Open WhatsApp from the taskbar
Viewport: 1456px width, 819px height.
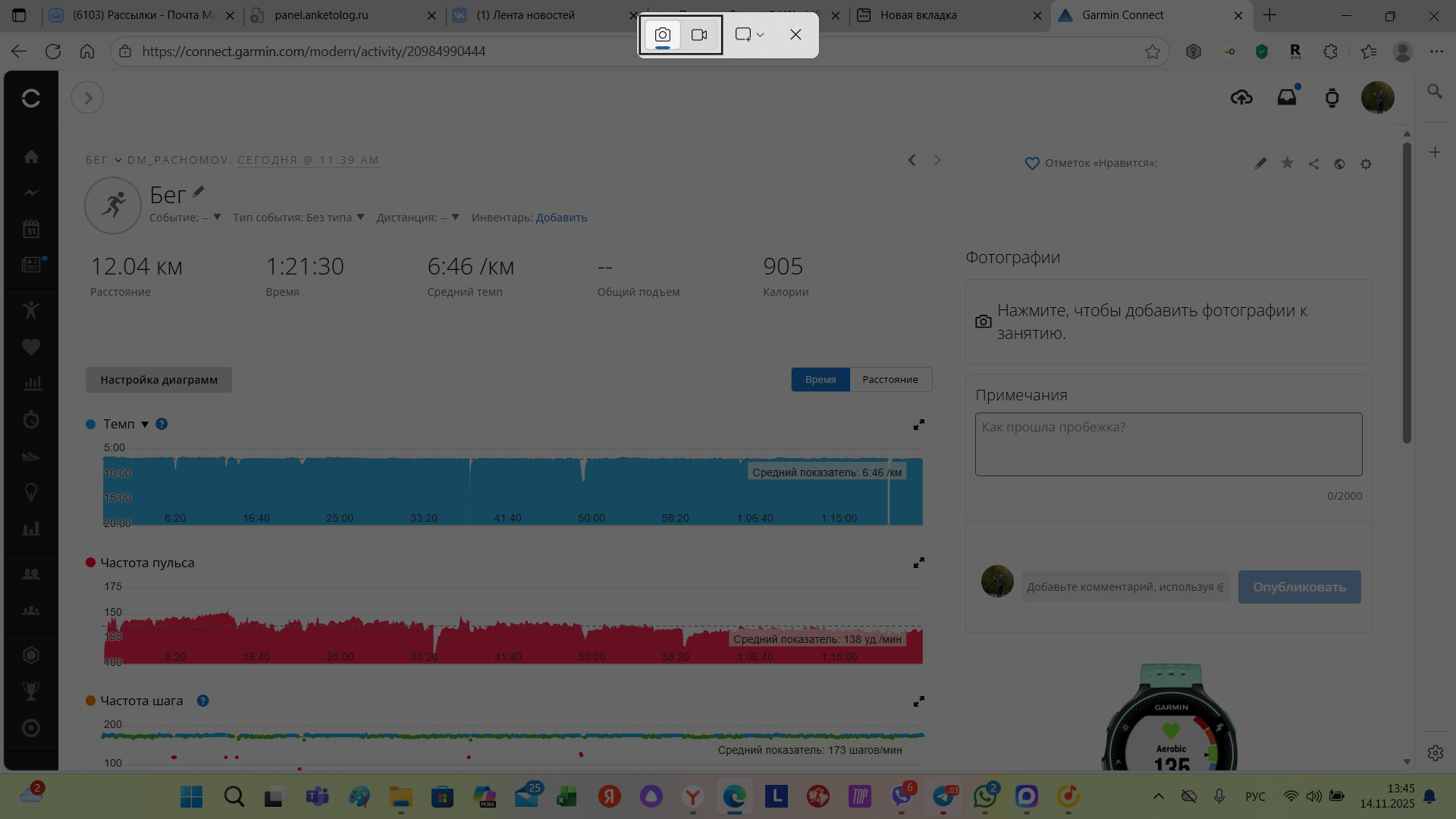[985, 796]
